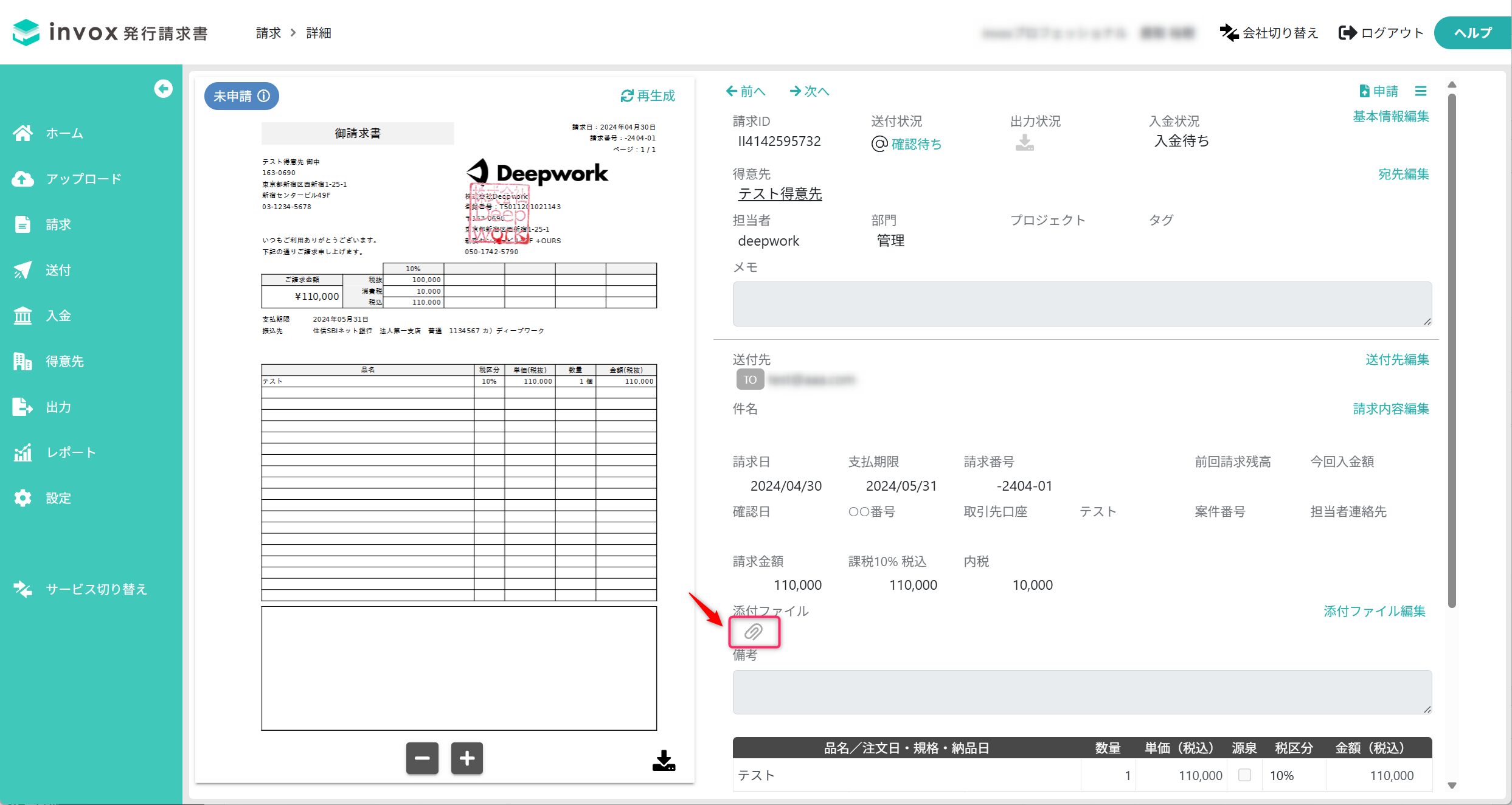This screenshot has height=805, width=1512.
Task: Click the 未申請 status badge
Action: 241,96
